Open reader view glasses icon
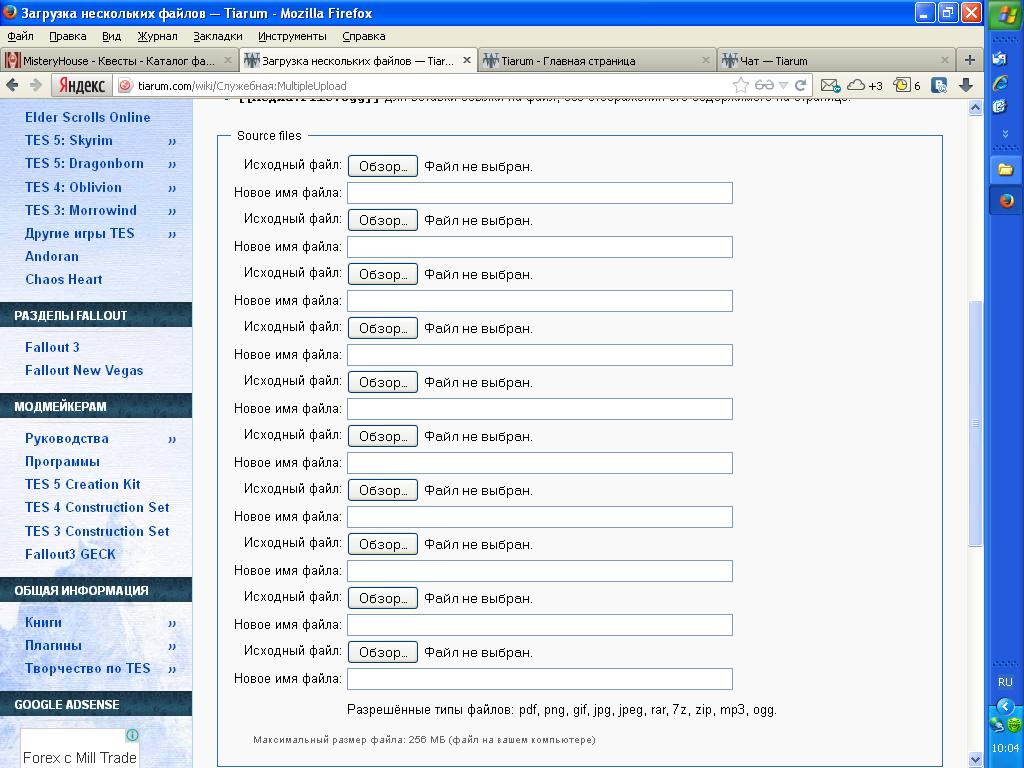This screenshot has height=768, width=1024. click(764, 86)
